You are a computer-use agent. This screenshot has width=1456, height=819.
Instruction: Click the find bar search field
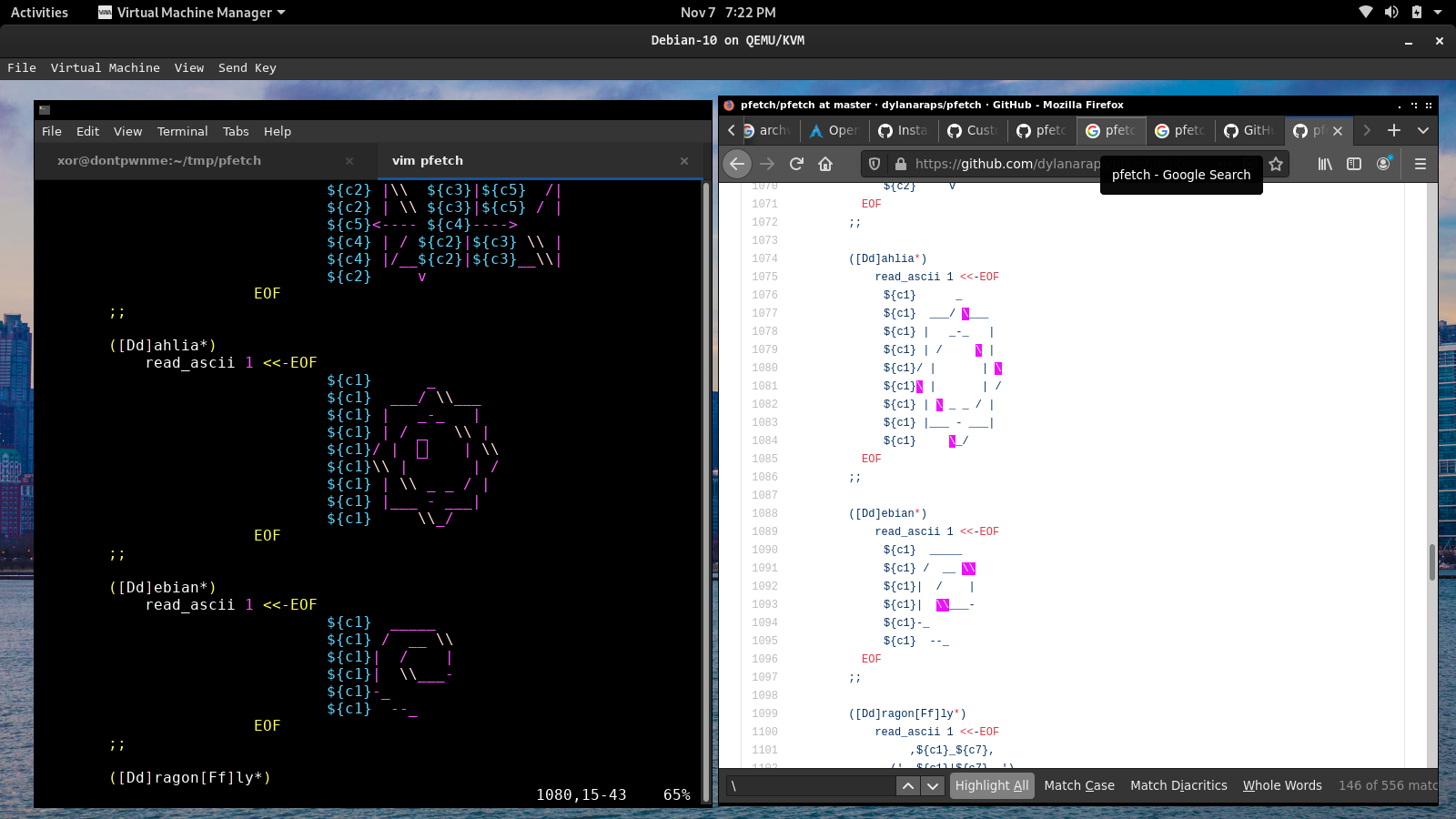coord(810,785)
